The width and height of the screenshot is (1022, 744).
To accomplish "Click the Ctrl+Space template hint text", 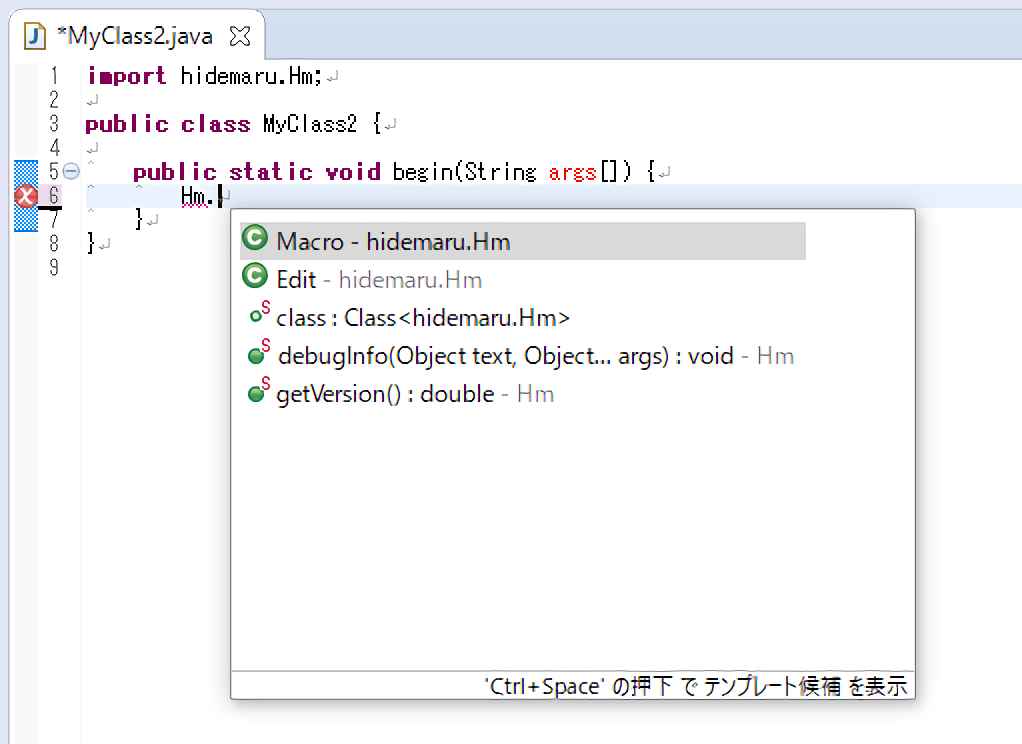I will 695,686.
